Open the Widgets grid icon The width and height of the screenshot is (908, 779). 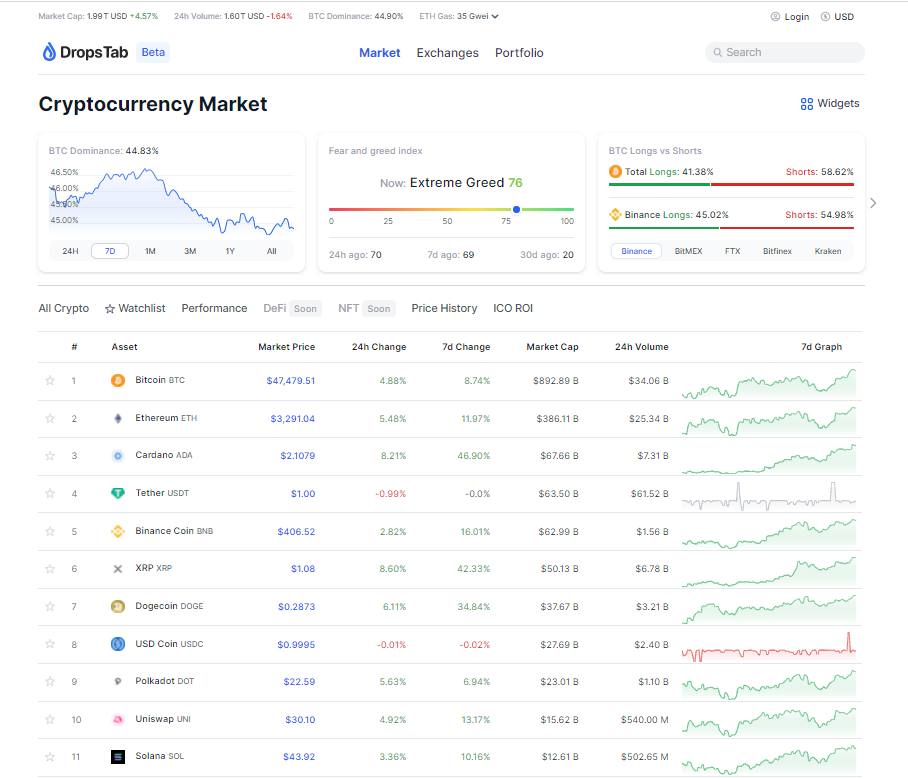806,104
